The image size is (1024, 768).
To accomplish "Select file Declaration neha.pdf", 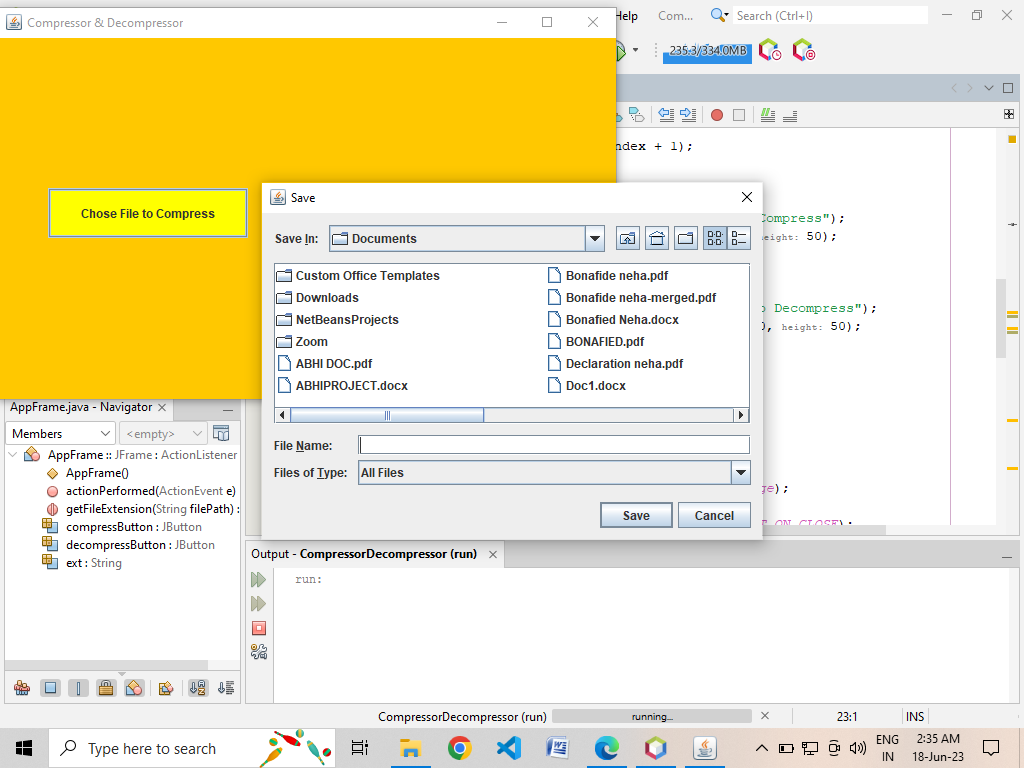I will [x=615, y=364].
